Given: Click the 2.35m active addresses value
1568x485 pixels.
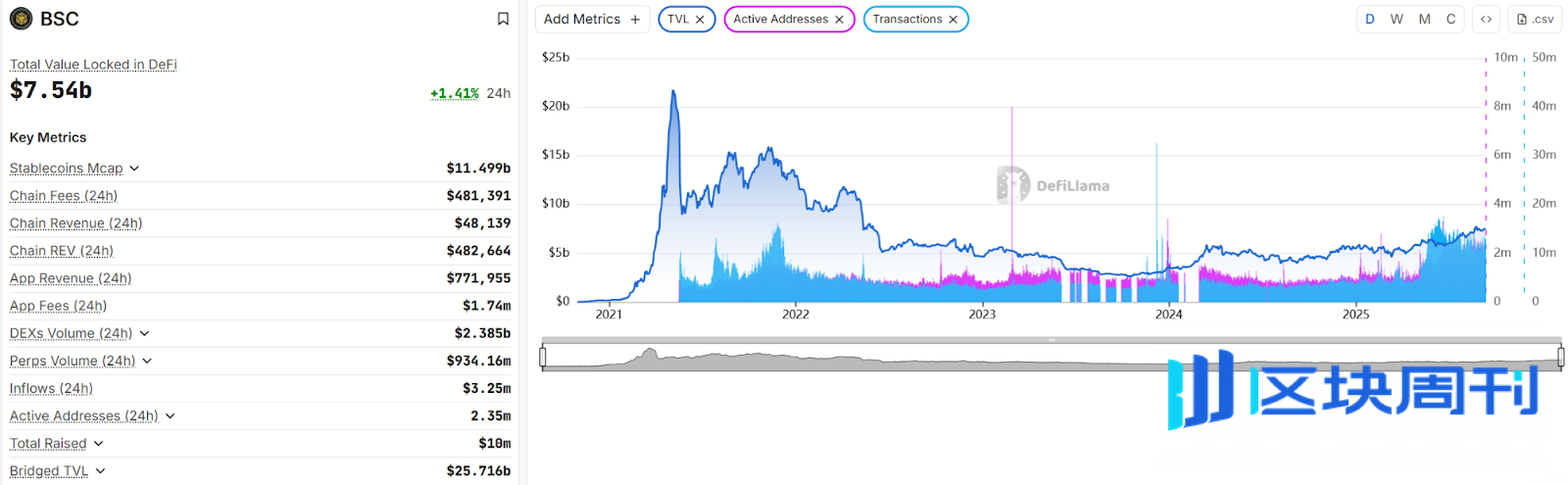Looking at the screenshot, I should tap(490, 415).
